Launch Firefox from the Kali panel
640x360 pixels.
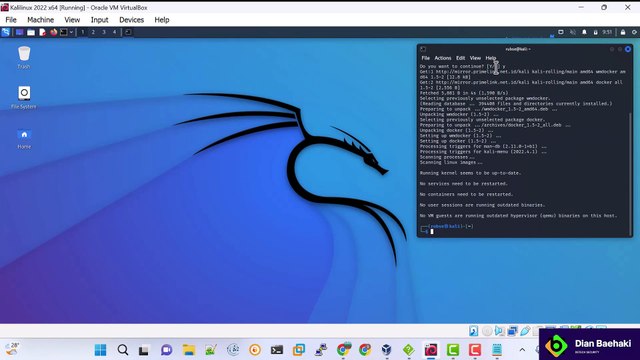(x=53, y=32)
